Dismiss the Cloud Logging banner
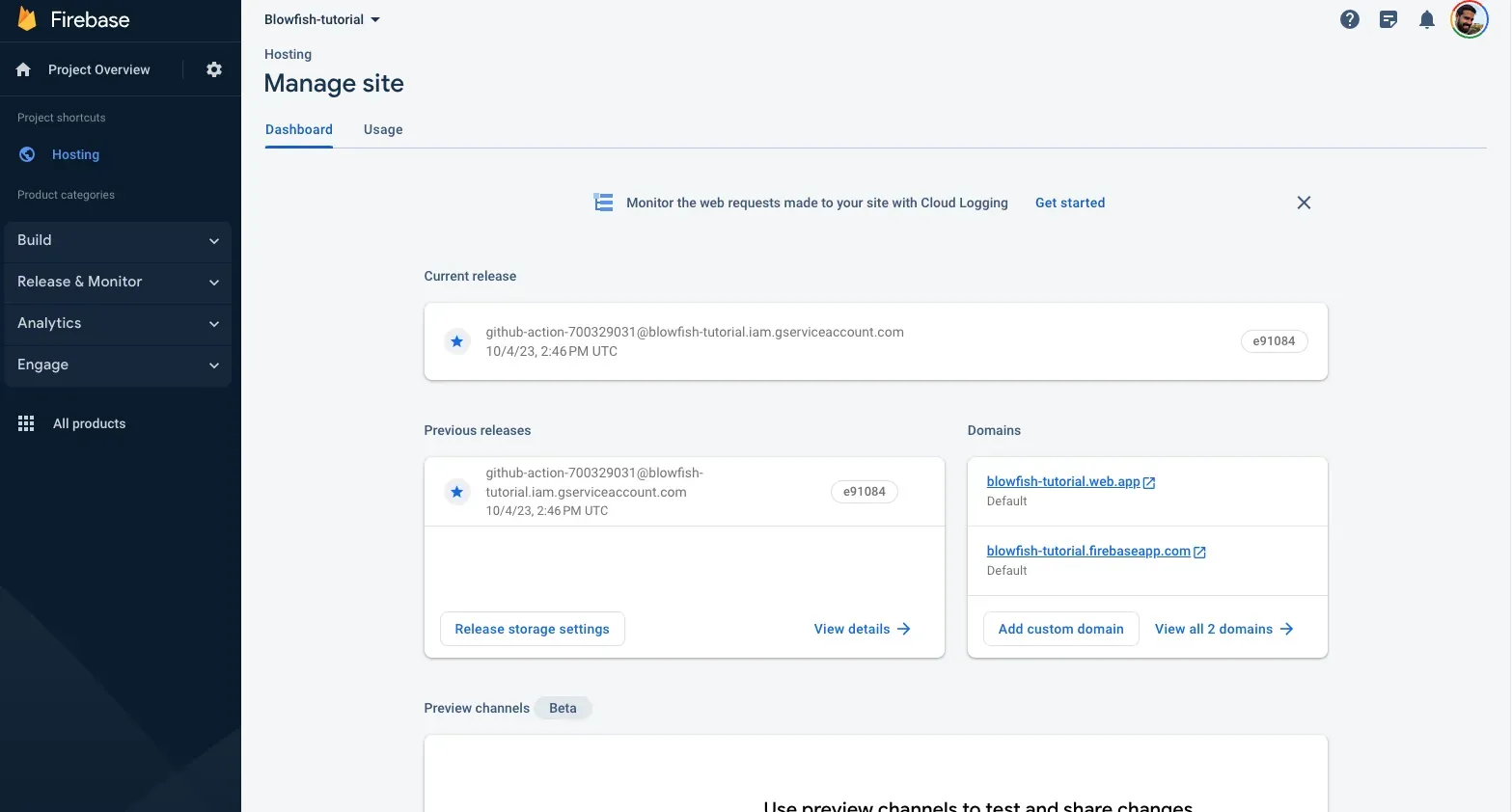1512x812 pixels. pyautogui.click(x=1304, y=203)
